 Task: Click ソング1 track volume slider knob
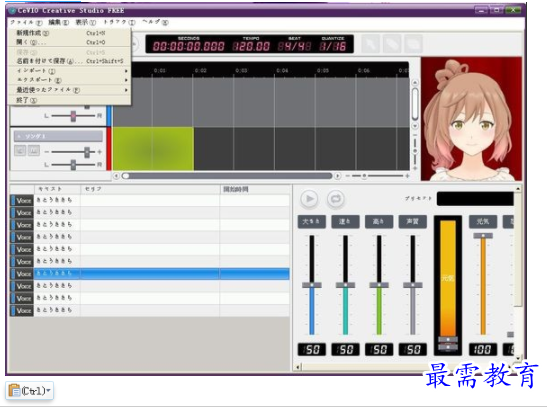tap(87, 152)
